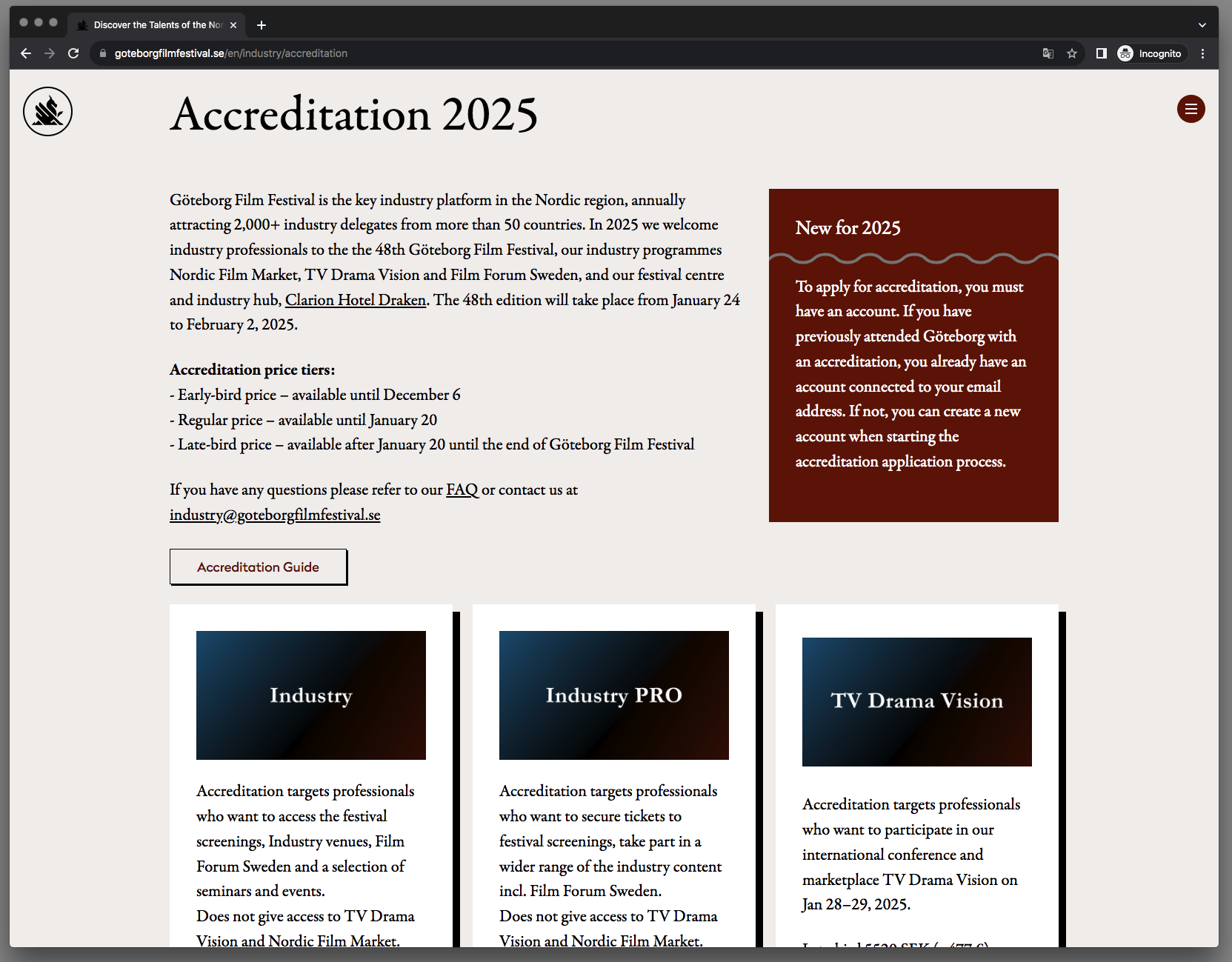Select the Discover the Talents browser tab
This screenshot has width=1232, height=962.
coord(157,25)
